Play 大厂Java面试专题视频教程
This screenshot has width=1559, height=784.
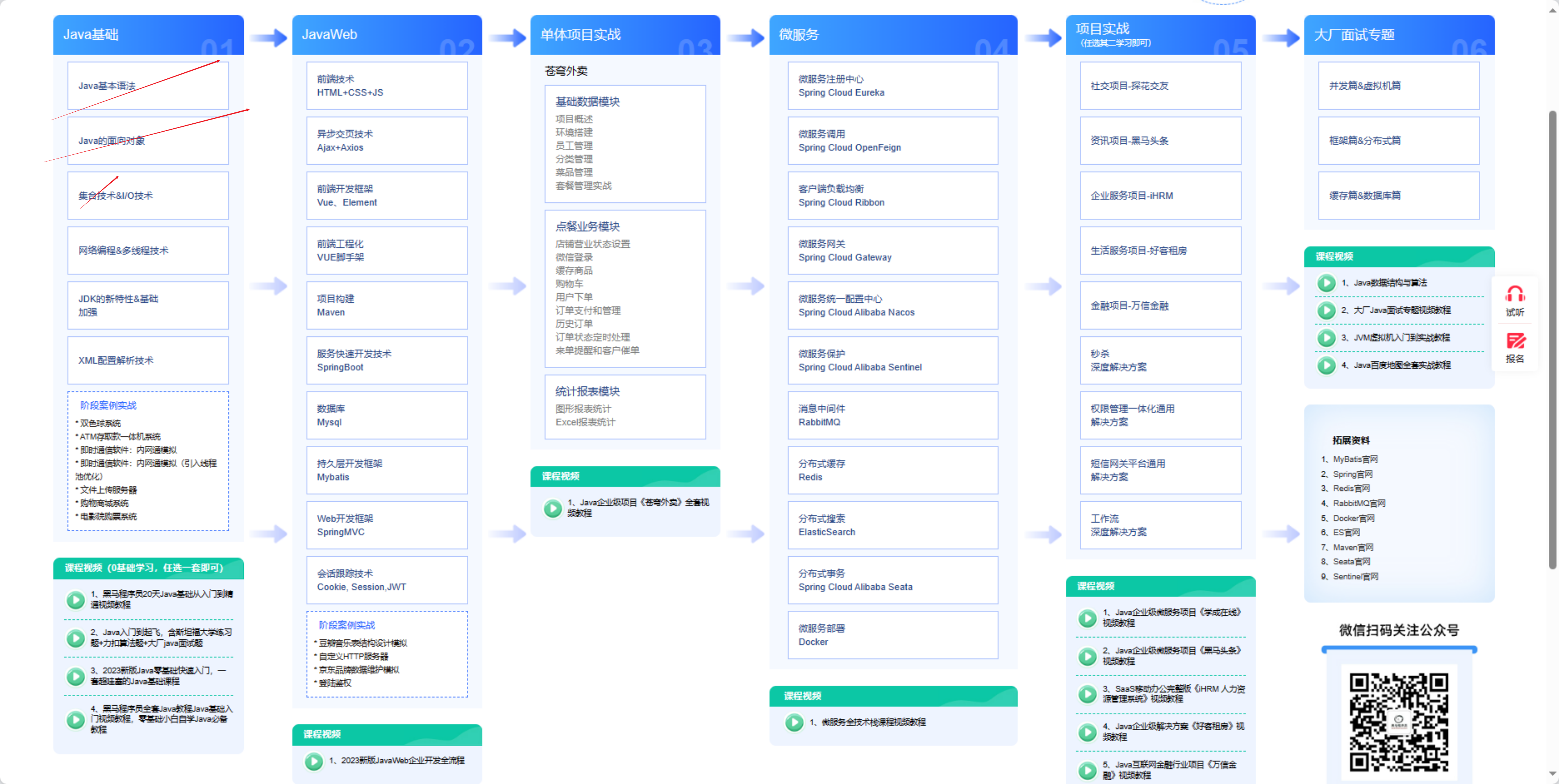[x=1326, y=310]
